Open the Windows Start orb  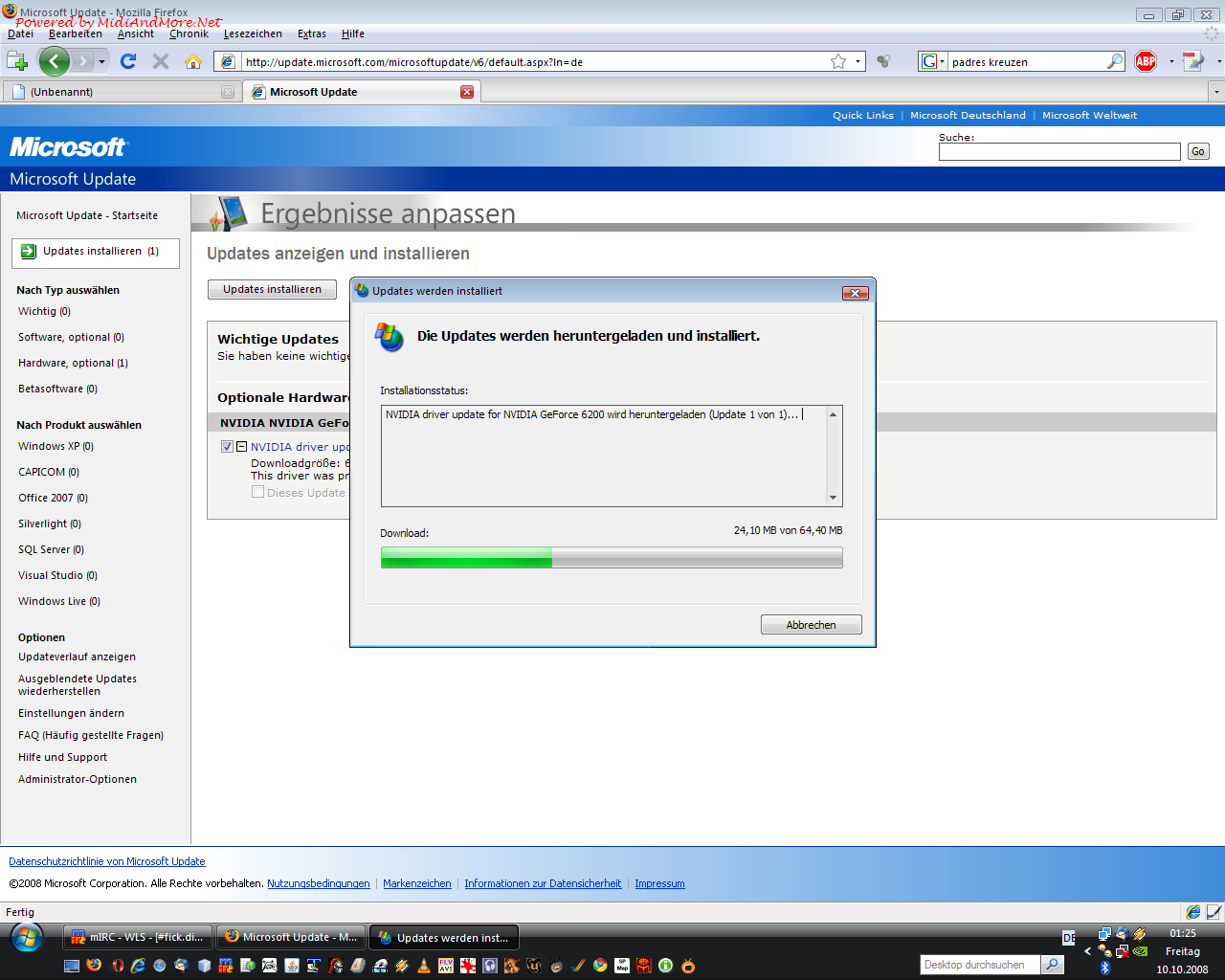coord(27,937)
